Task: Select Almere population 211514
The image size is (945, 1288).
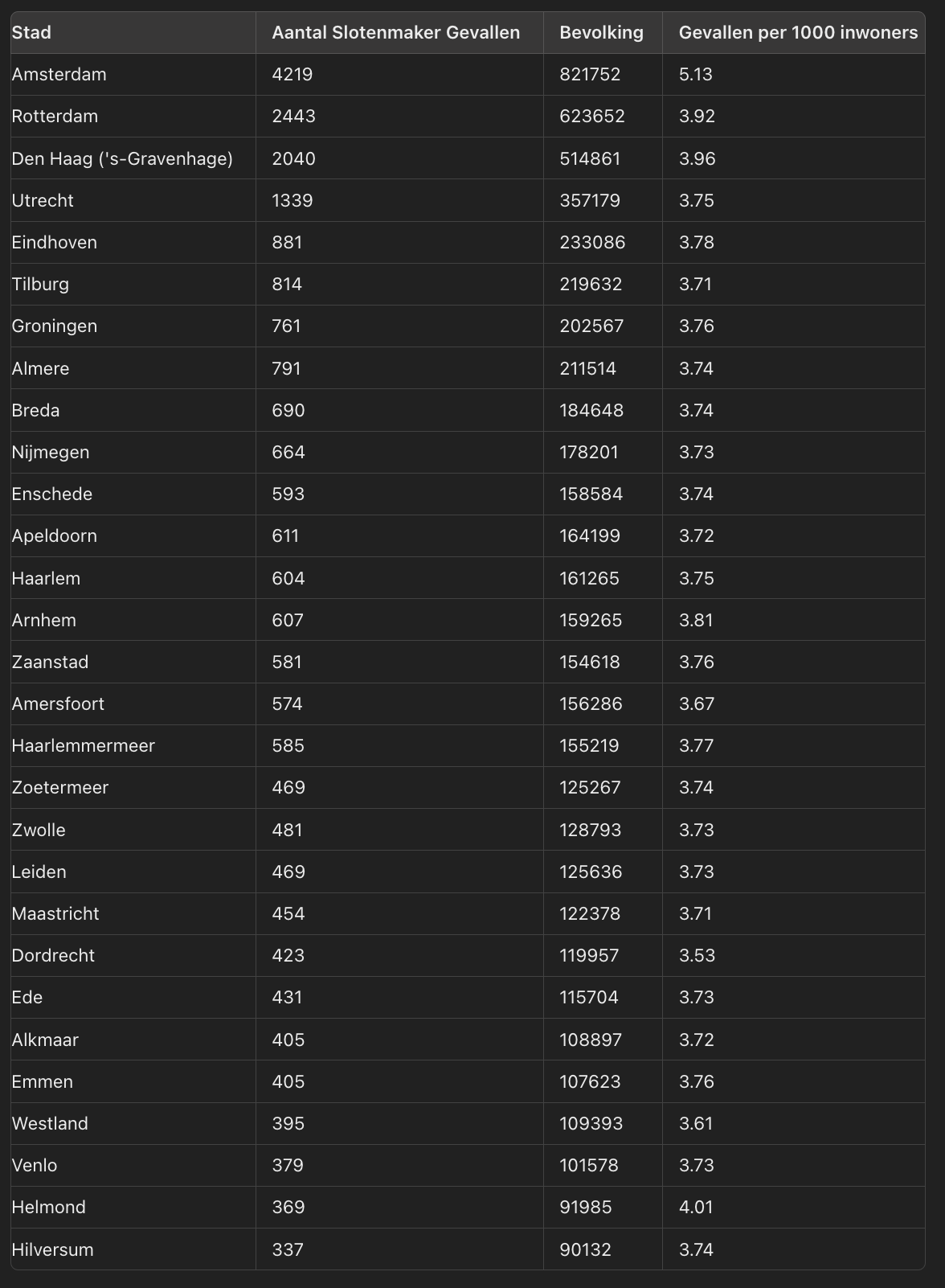Action: tap(587, 368)
